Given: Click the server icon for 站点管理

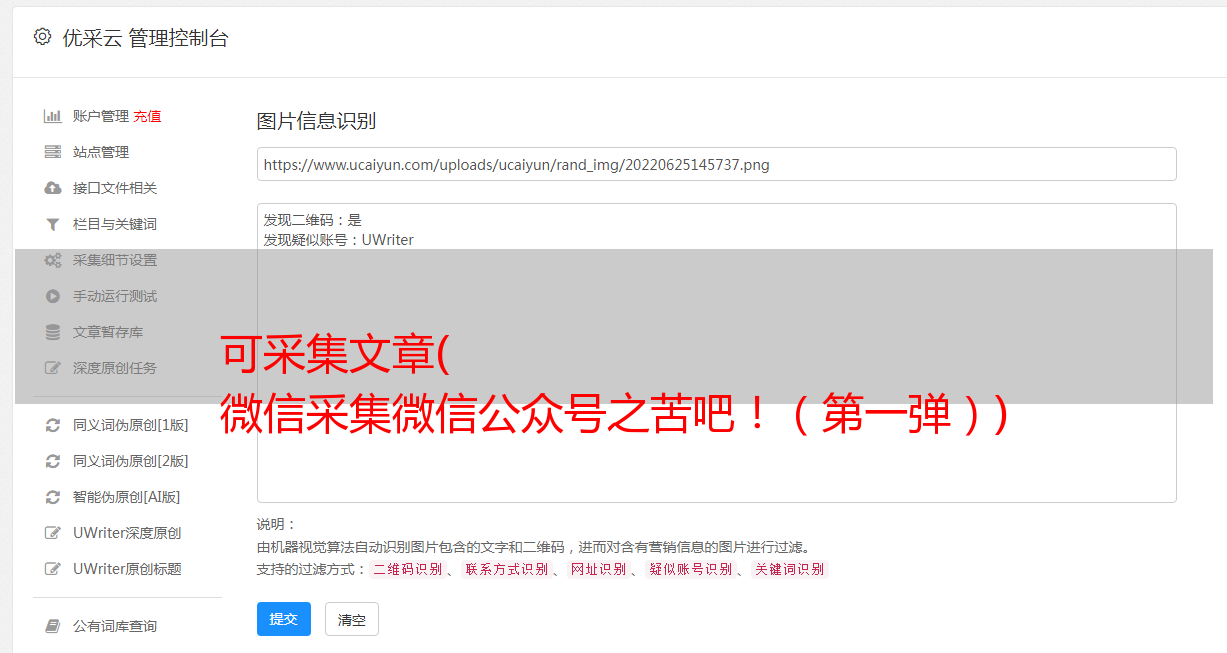Looking at the screenshot, I should coord(53,152).
